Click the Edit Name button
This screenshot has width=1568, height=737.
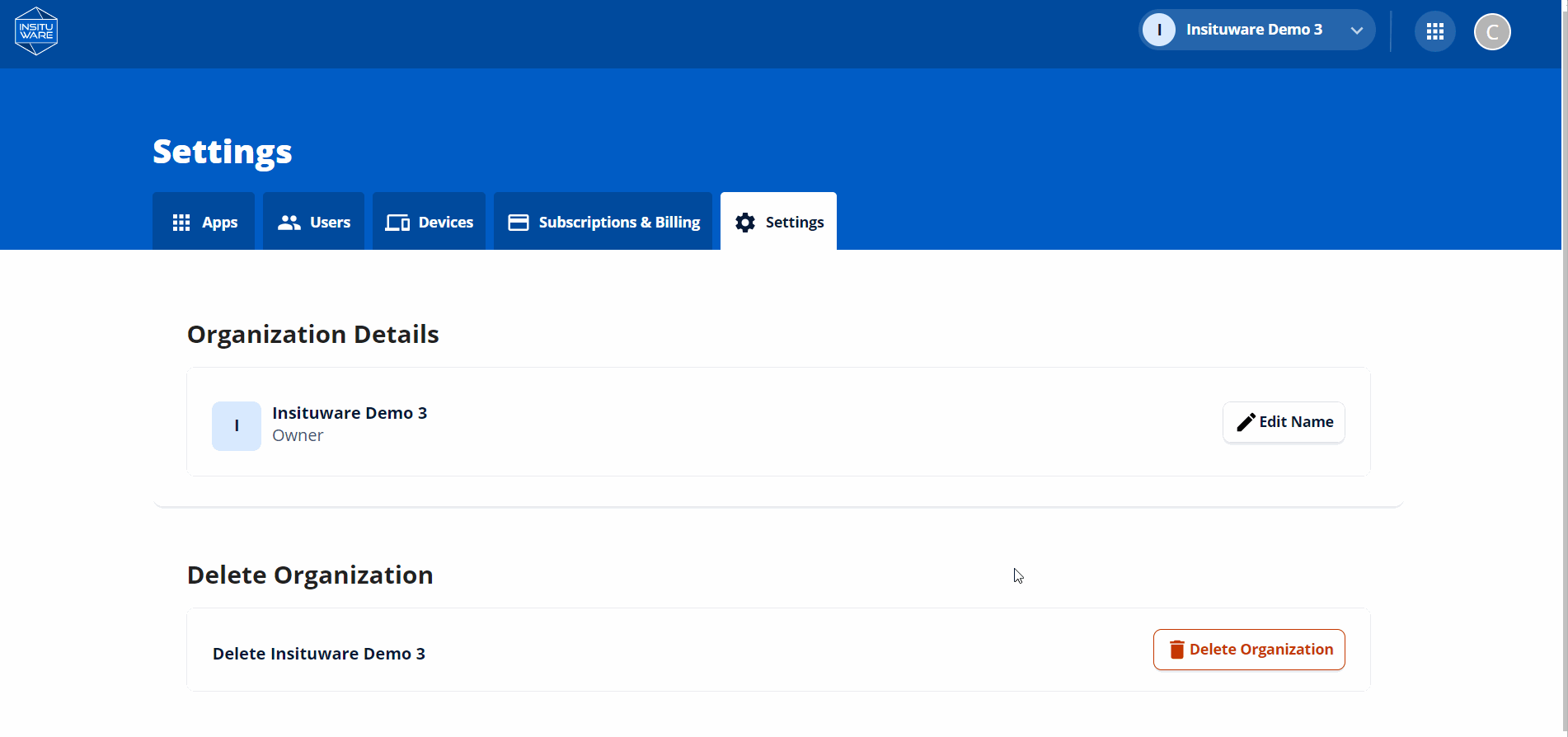[1284, 422]
